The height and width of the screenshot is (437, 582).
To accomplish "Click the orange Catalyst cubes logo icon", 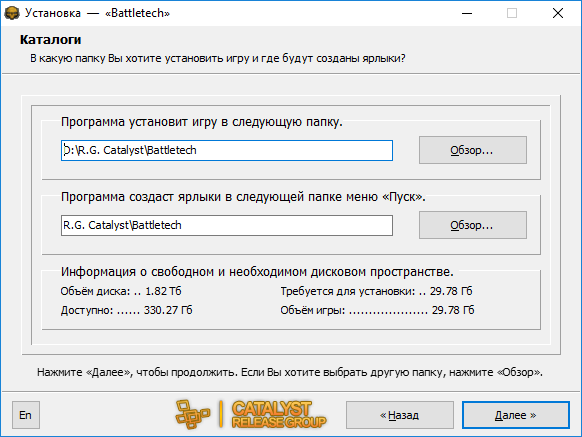I will (193, 414).
